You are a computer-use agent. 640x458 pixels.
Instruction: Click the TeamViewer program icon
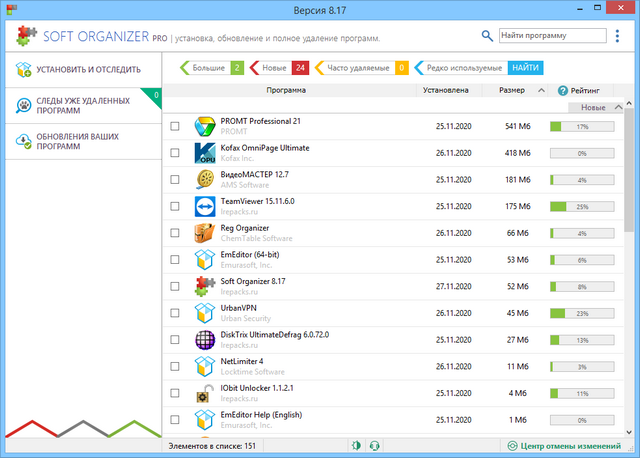pyautogui.click(x=205, y=206)
